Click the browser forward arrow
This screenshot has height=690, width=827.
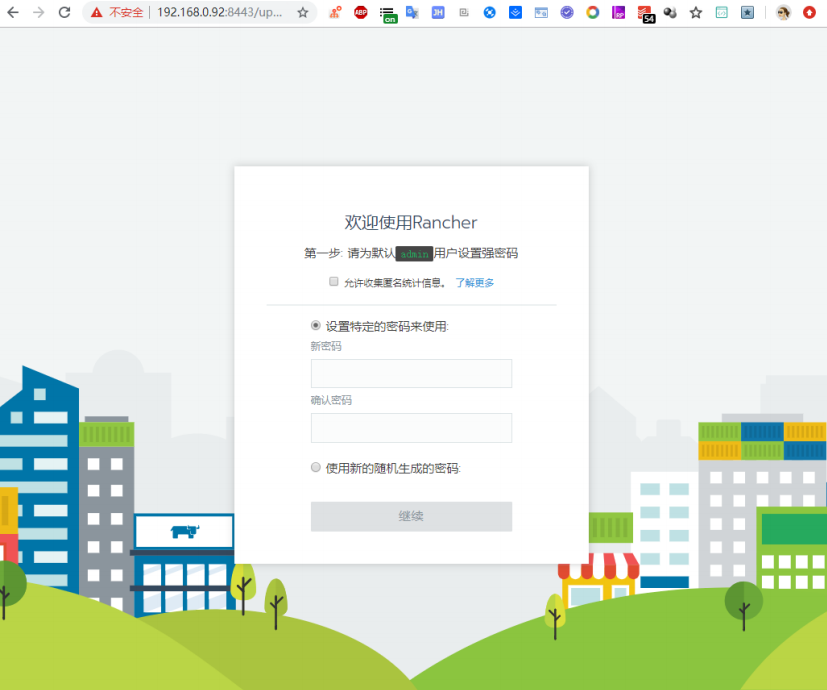pos(39,12)
